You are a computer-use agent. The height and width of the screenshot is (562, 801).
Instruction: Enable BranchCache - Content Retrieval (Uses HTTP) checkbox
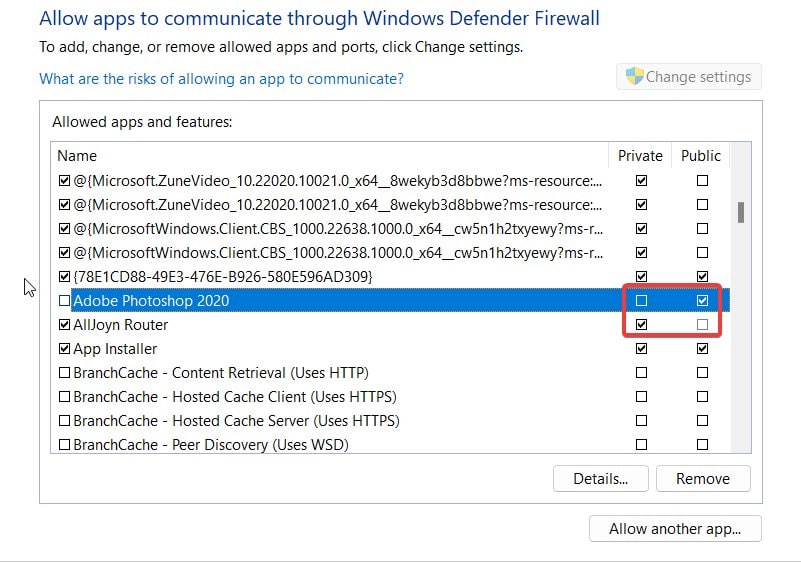click(x=65, y=373)
